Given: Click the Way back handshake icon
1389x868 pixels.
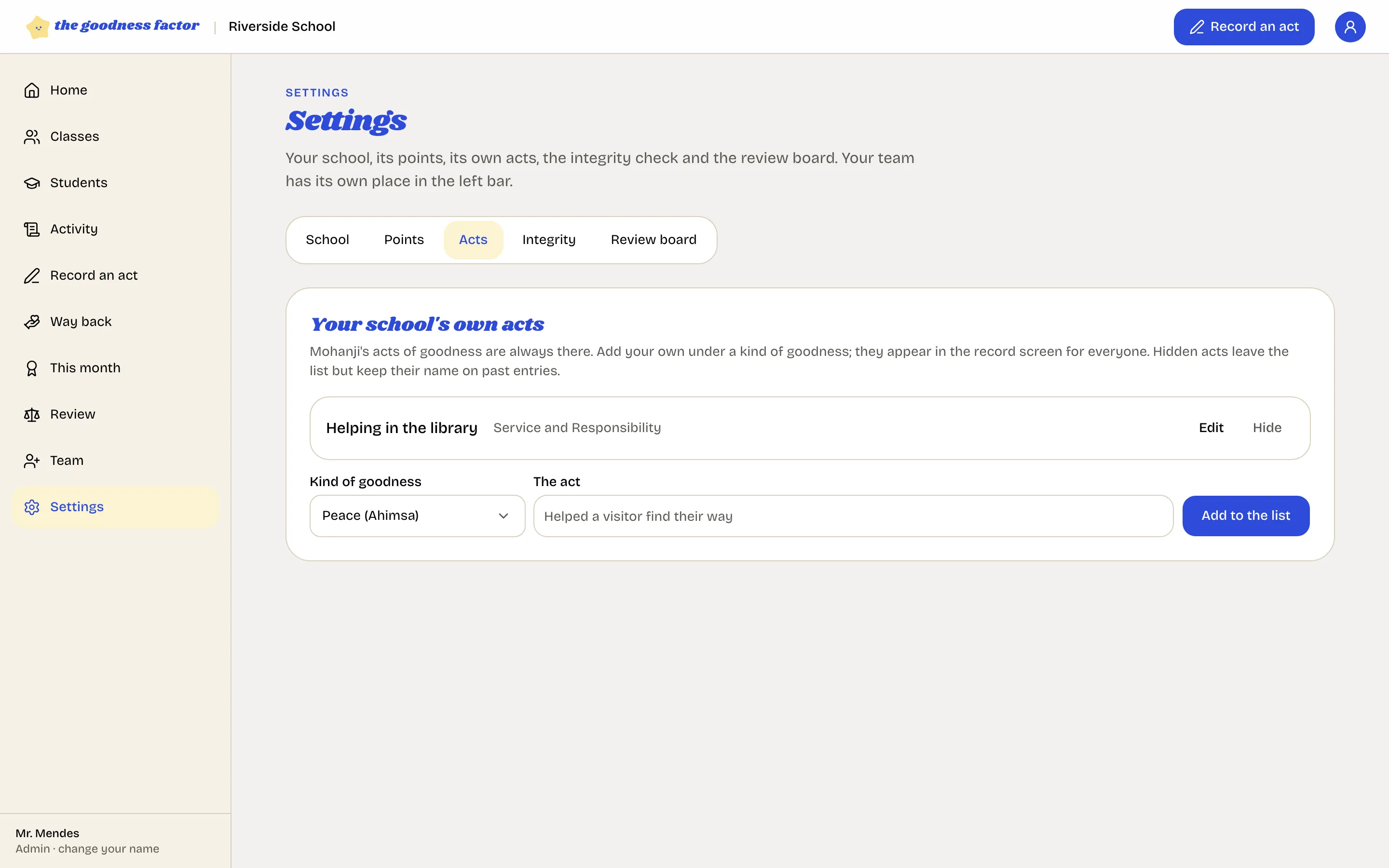Looking at the screenshot, I should tap(31, 322).
